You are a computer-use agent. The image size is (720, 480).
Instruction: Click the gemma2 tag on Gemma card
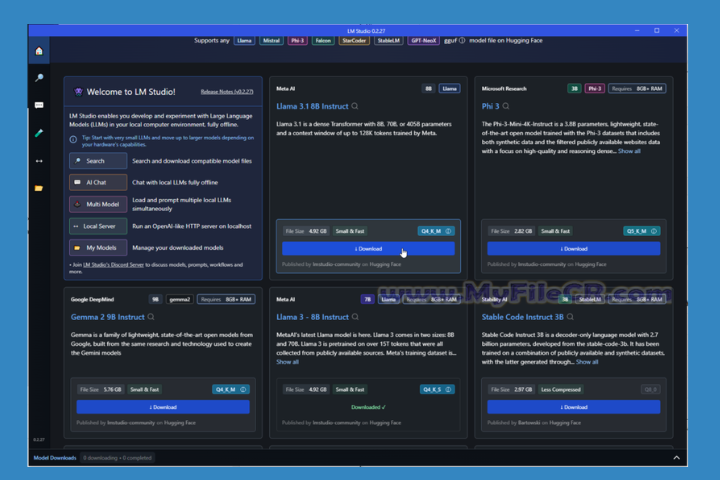(180, 299)
